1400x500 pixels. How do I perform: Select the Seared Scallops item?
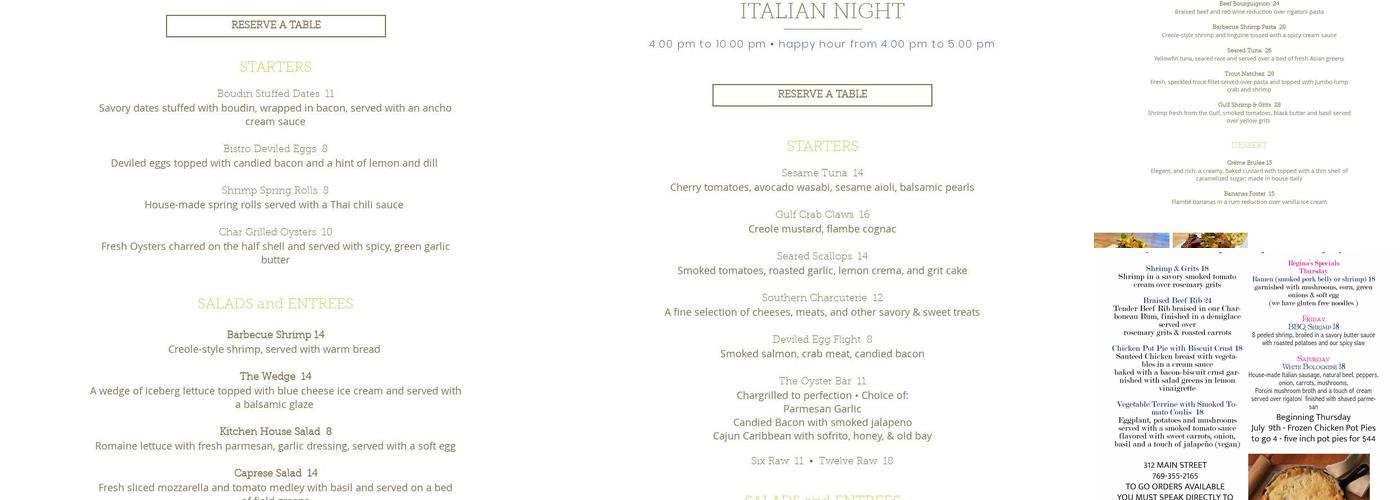[822, 257]
